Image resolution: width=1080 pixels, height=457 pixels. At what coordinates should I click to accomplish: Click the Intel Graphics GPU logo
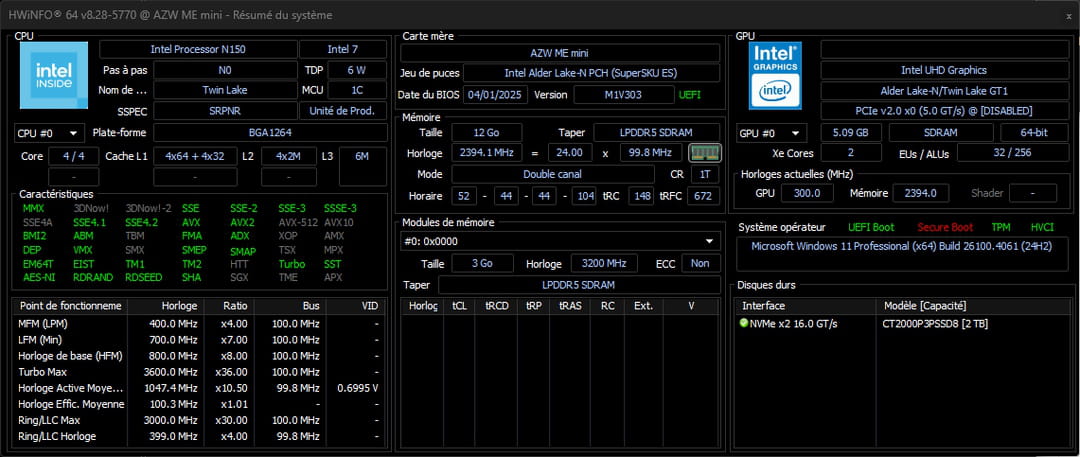(x=775, y=75)
